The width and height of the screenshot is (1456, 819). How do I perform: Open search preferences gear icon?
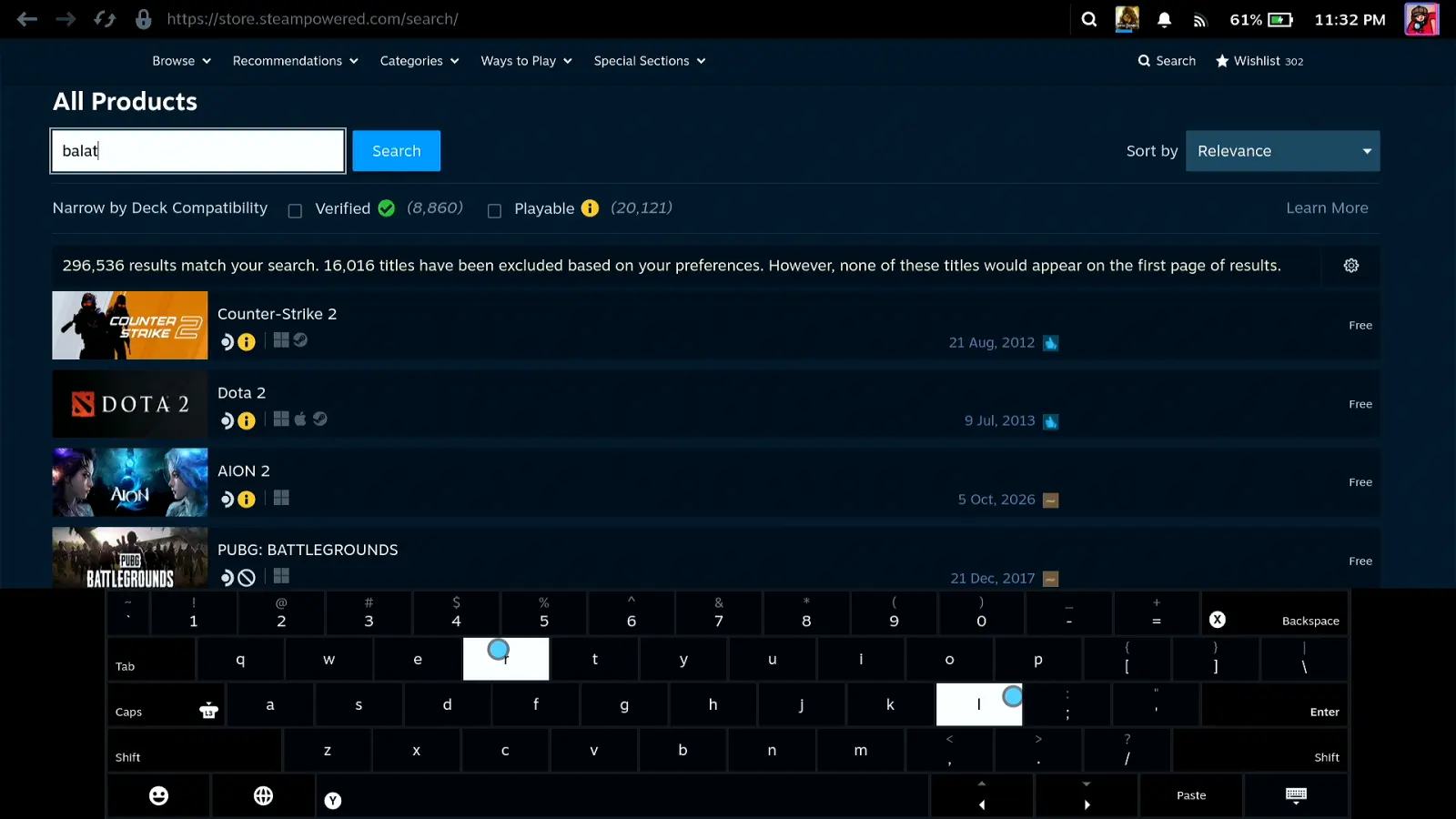pyautogui.click(x=1351, y=266)
